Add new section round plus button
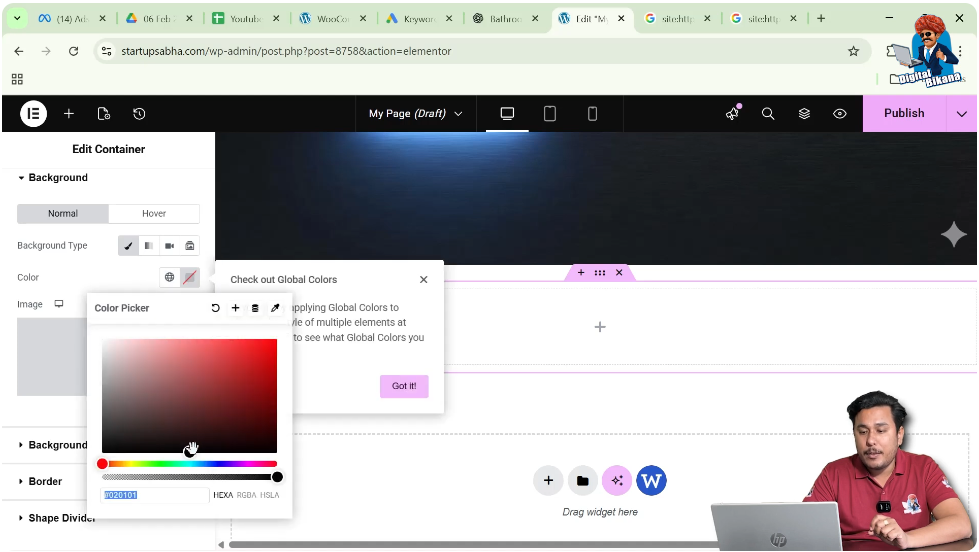This screenshot has width=979, height=552. tap(548, 480)
